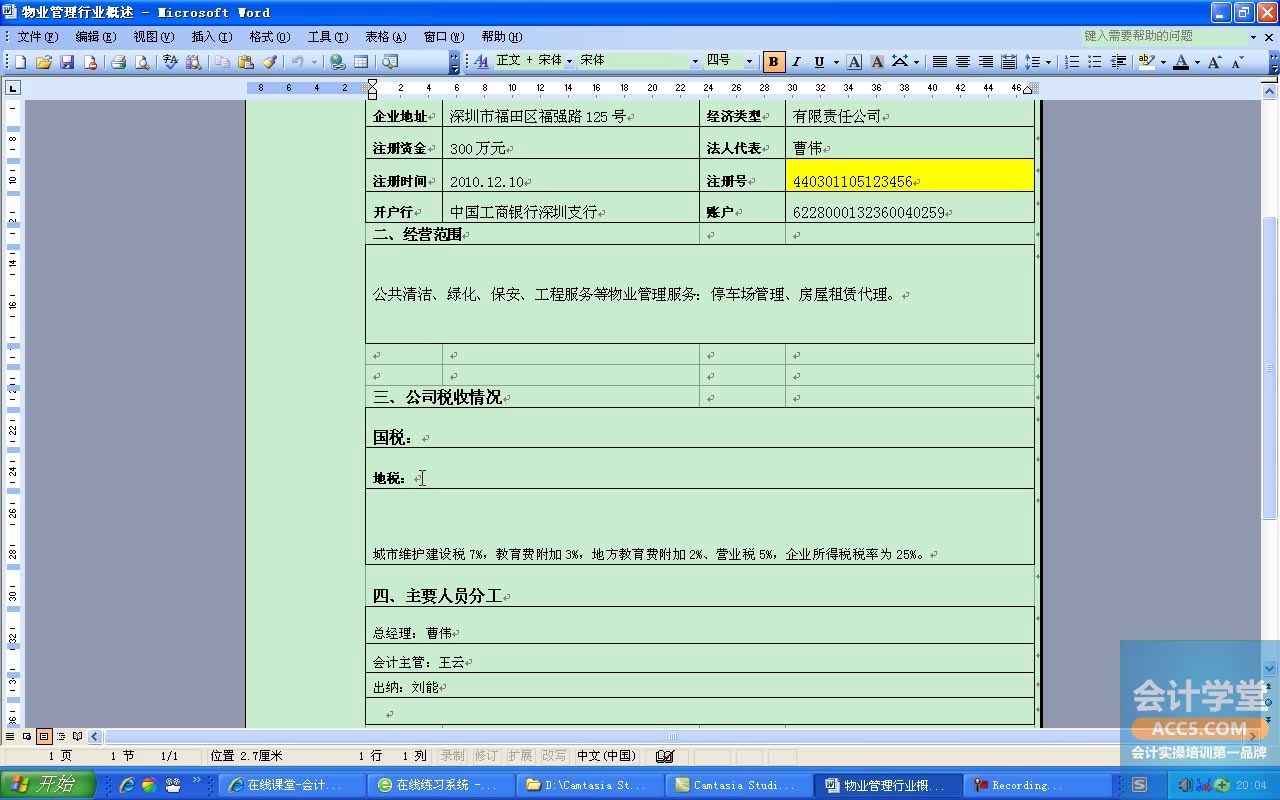The image size is (1280, 800).
Task: Align text left
Action: pos(940,62)
